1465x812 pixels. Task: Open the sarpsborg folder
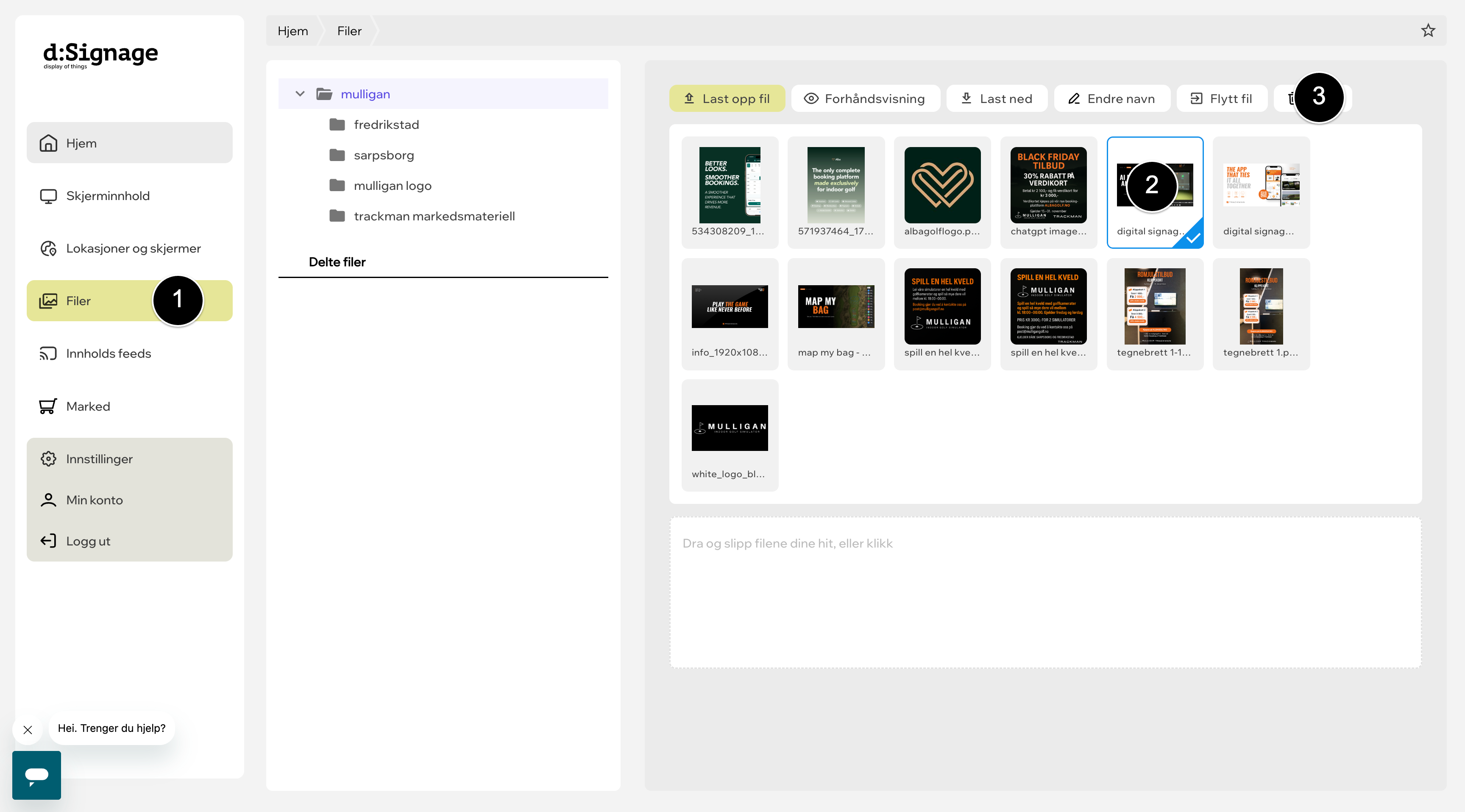(x=384, y=155)
